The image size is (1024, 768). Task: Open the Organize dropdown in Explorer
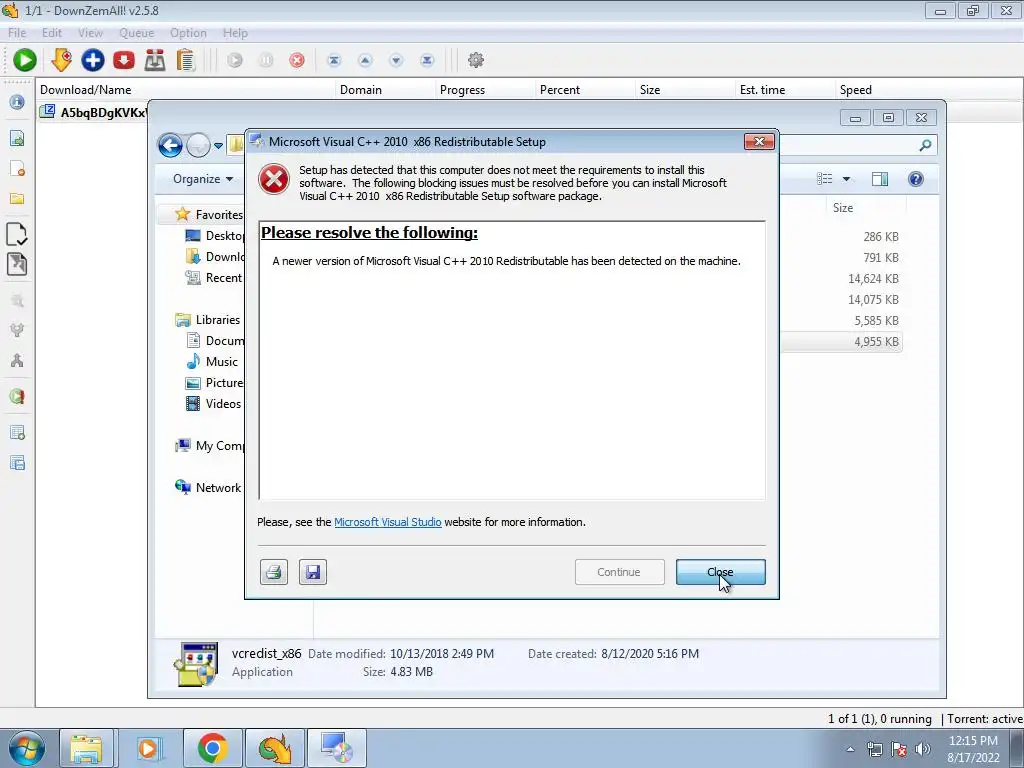(202, 179)
